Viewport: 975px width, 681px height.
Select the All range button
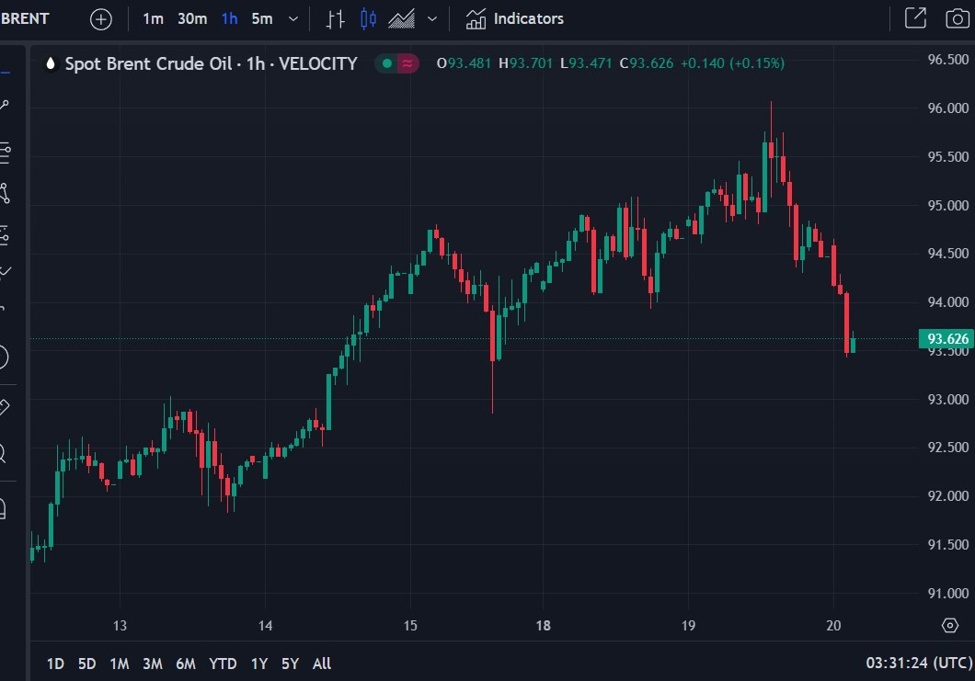coord(321,663)
